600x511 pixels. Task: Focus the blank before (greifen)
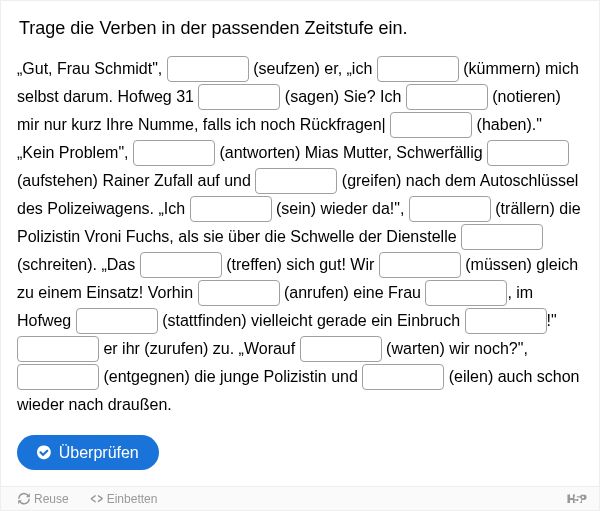tap(296, 181)
